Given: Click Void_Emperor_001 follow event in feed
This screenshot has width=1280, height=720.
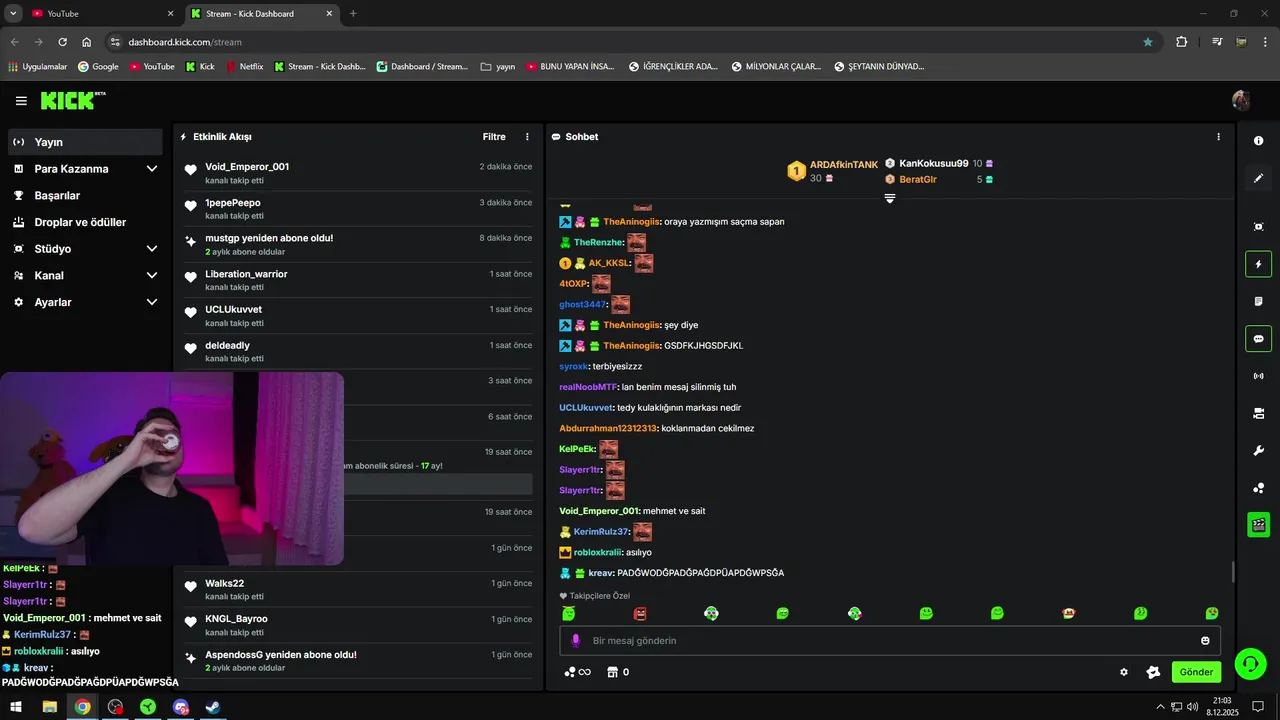Looking at the screenshot, I should pyautogui.click(x=358, y=173).
